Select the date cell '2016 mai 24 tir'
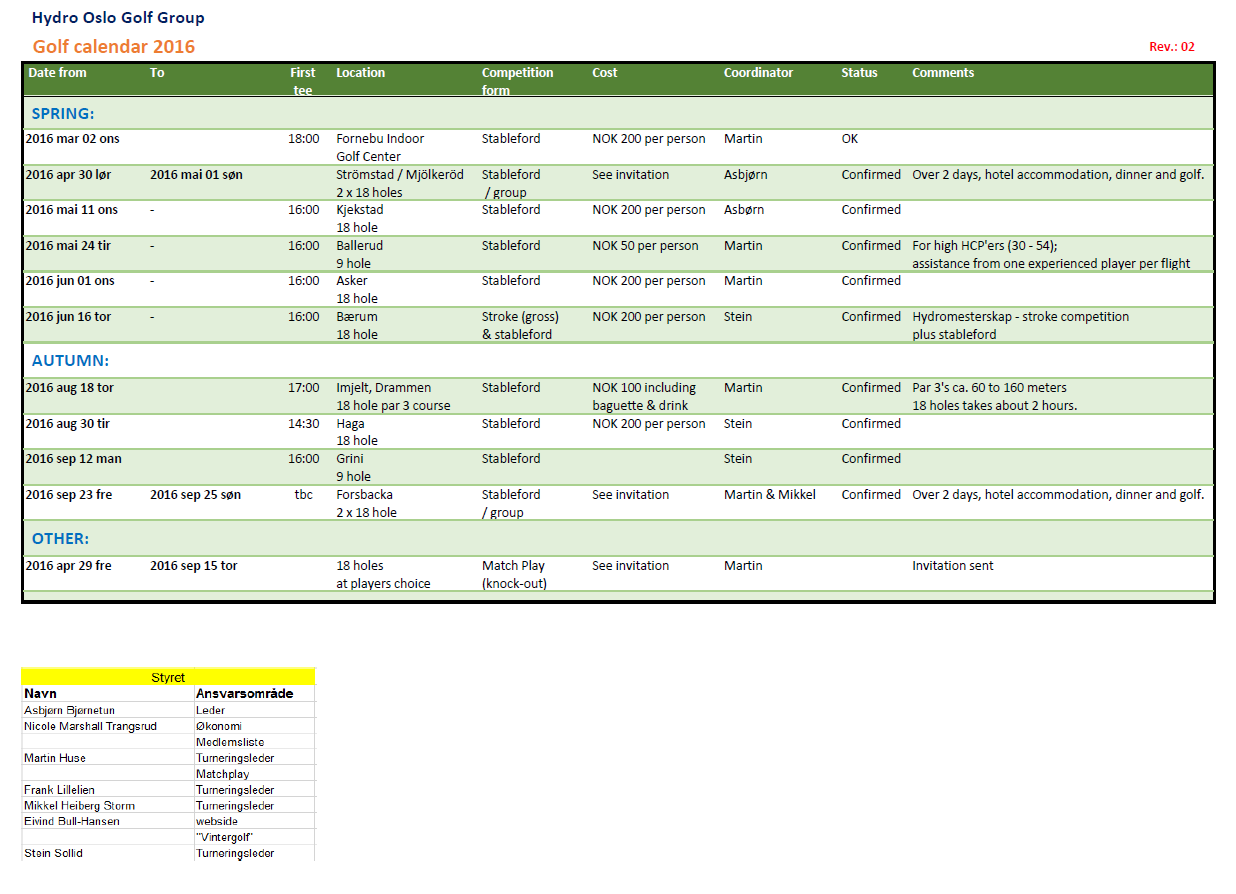The image size is (1236, 894). tap(69, 246)
